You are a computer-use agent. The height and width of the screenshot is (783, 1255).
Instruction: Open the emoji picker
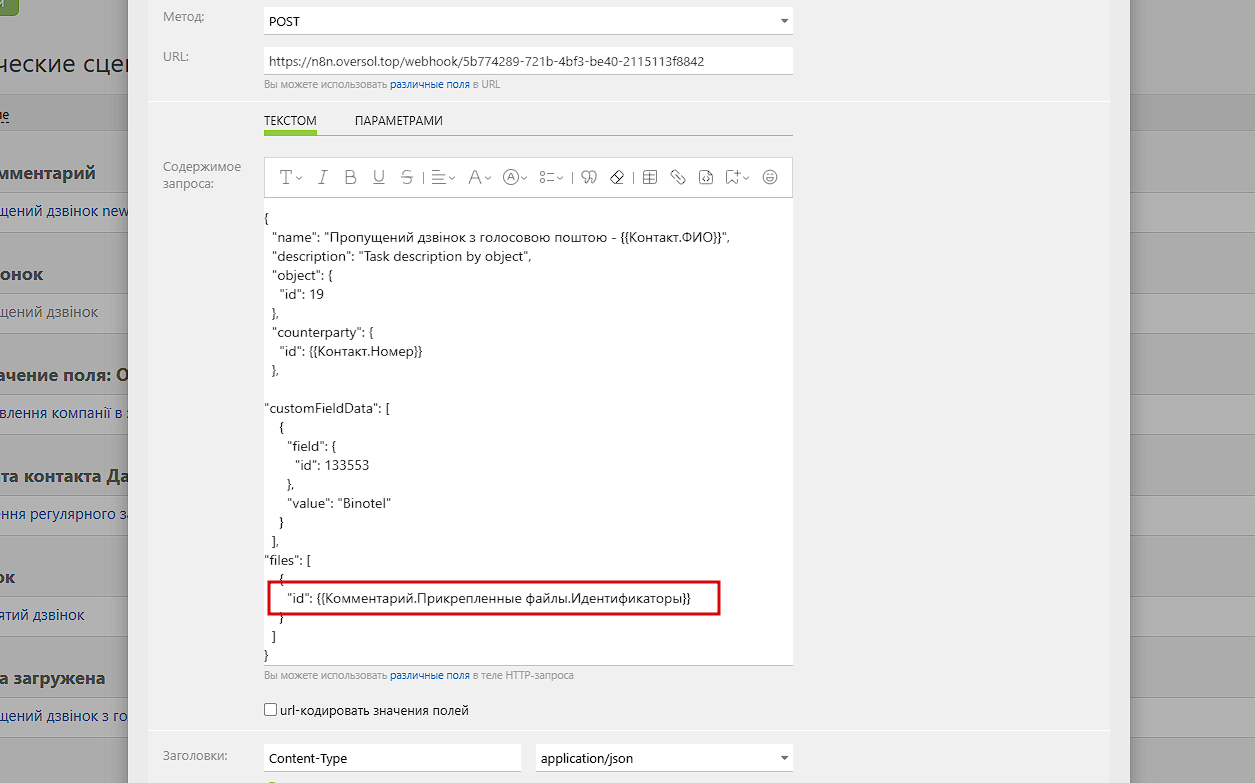tap(770, 177)
